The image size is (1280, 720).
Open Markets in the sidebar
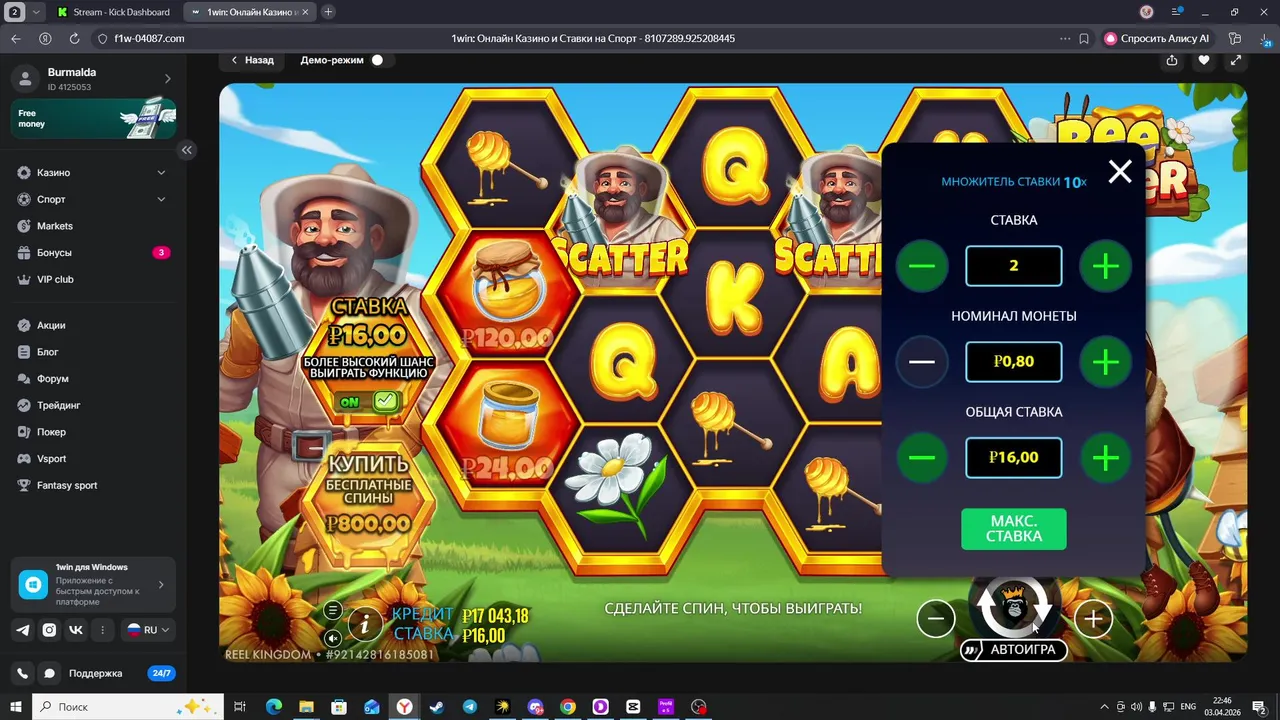tap(93, 226)
